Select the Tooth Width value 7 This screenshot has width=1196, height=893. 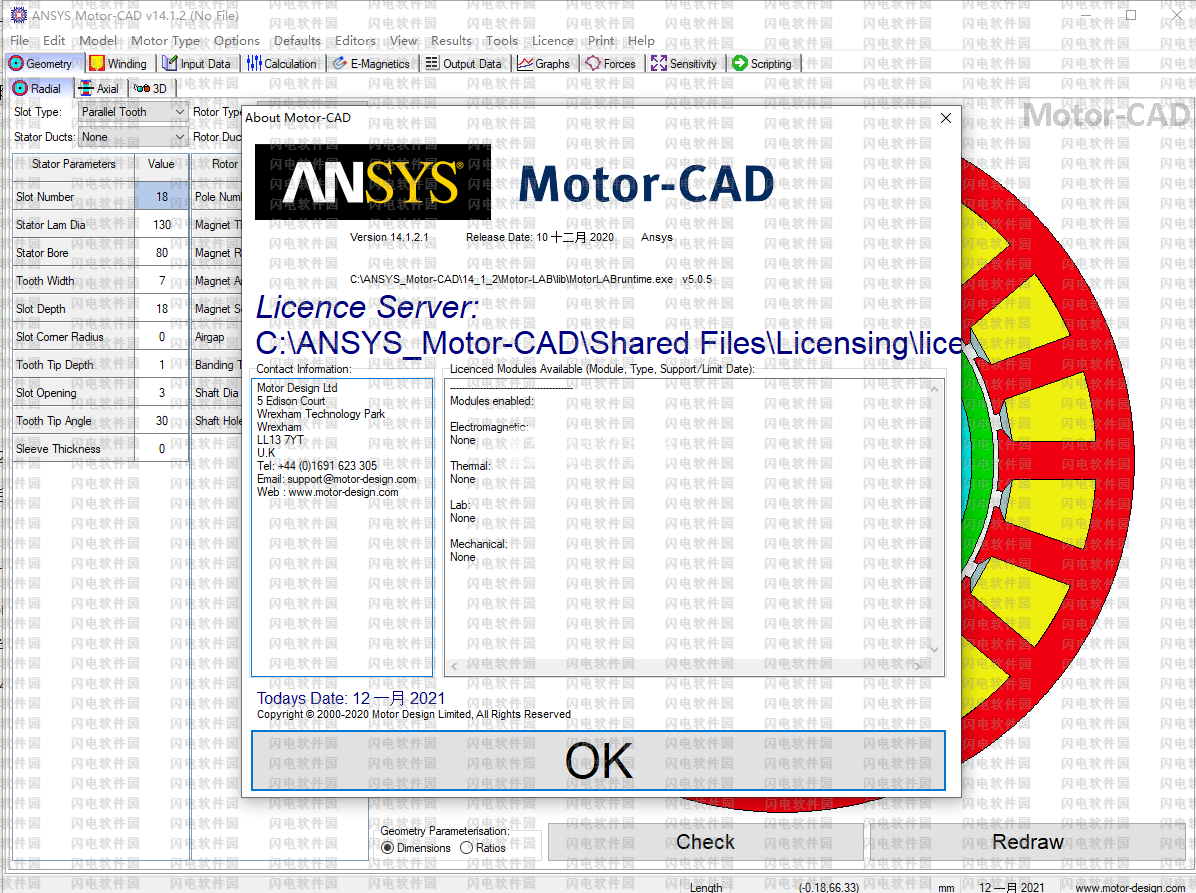coord(161,281)
